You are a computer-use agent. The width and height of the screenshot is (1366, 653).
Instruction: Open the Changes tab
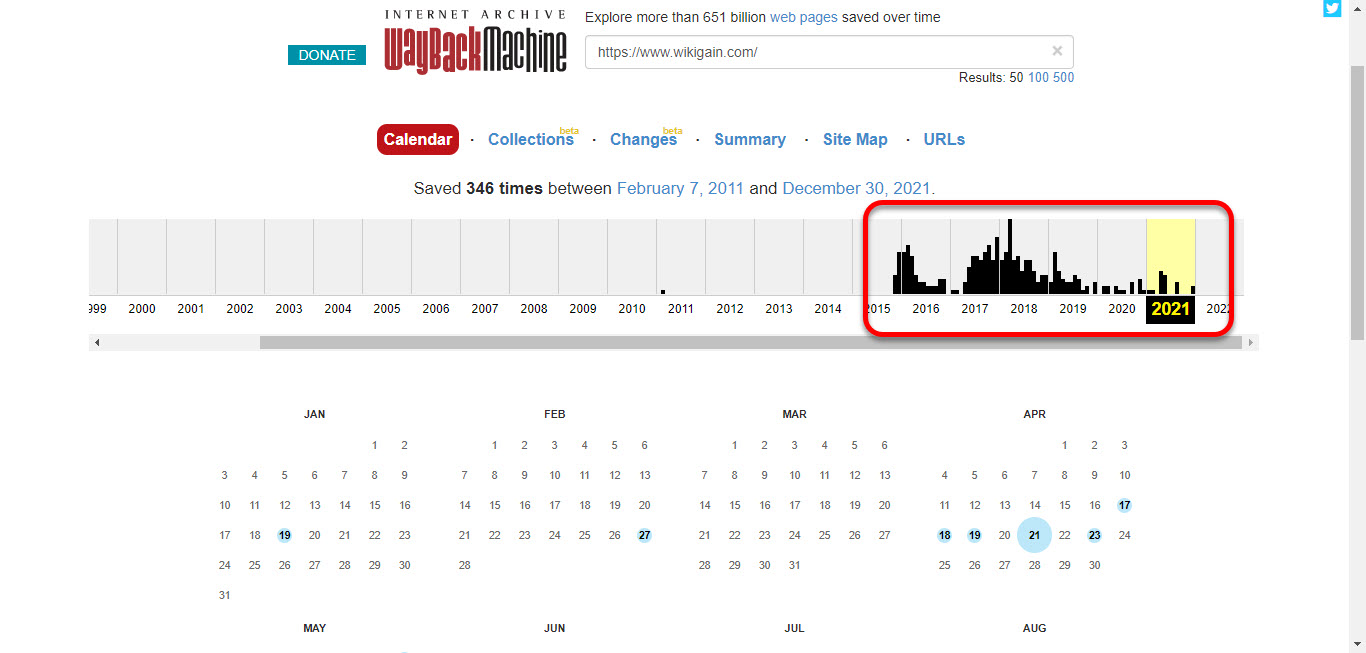click(643, 140)
